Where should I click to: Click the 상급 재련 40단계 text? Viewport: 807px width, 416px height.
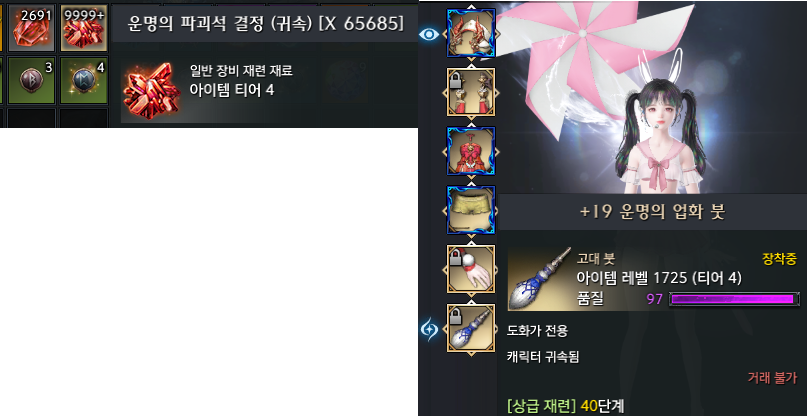[x=566, y=406]
